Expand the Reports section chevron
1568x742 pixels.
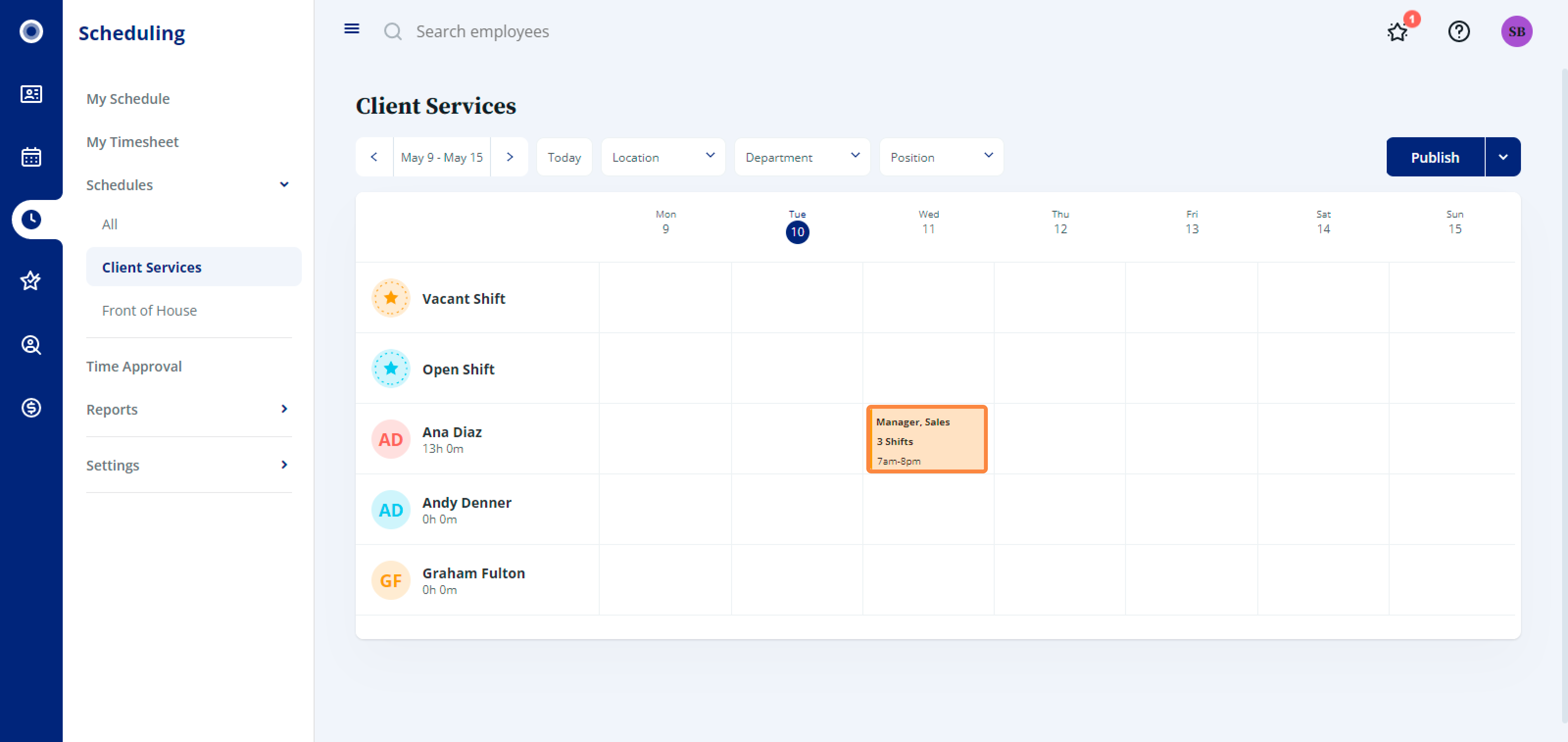(x=284, y=409)
